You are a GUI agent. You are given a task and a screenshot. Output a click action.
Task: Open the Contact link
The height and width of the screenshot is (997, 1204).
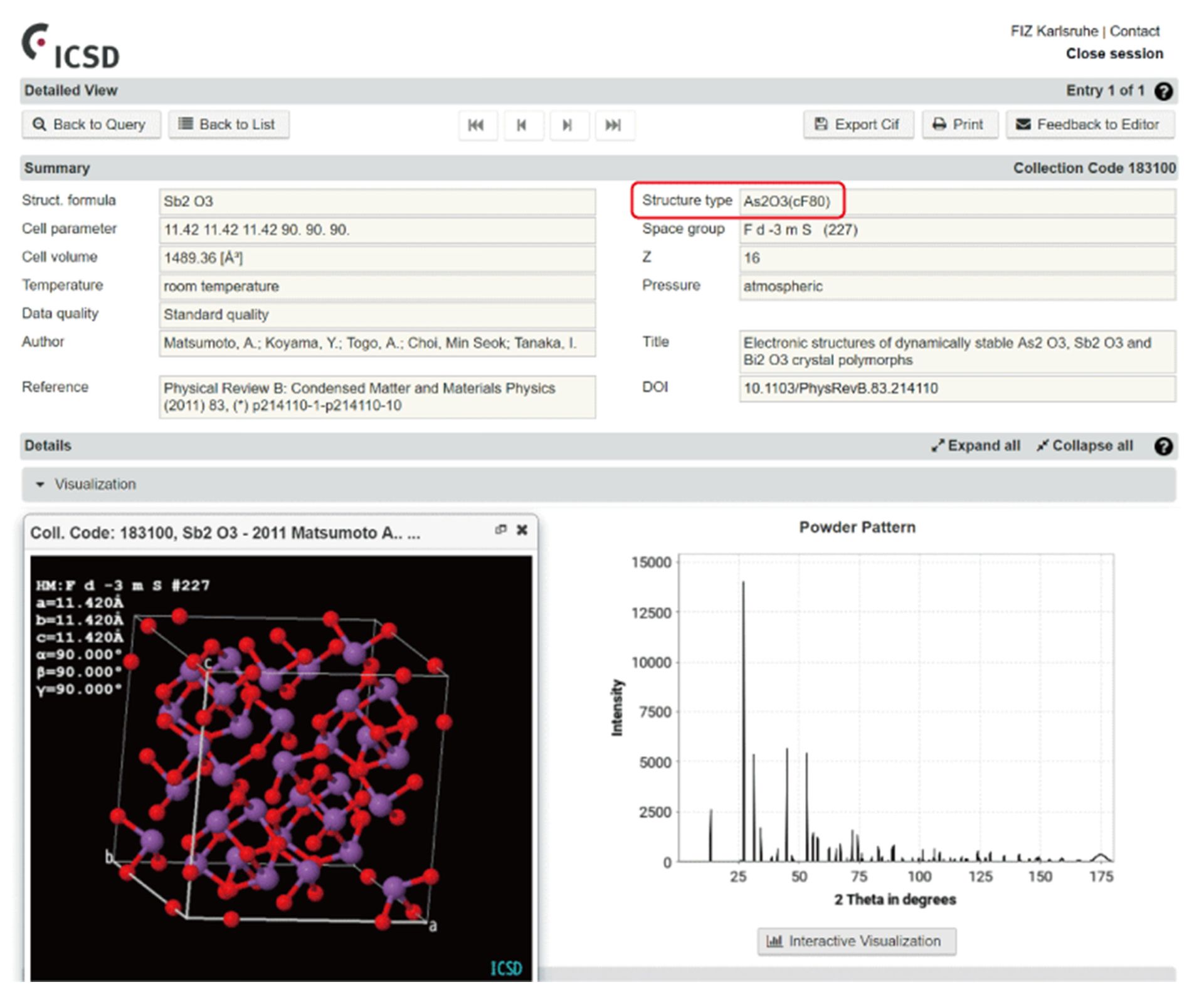pos(1134,31)
